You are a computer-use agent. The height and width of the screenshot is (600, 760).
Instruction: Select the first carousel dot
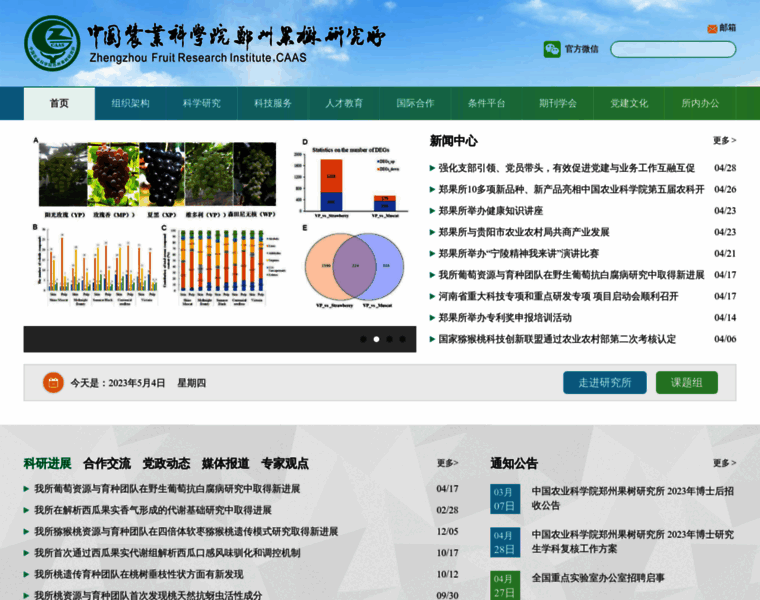pos(363,339)
